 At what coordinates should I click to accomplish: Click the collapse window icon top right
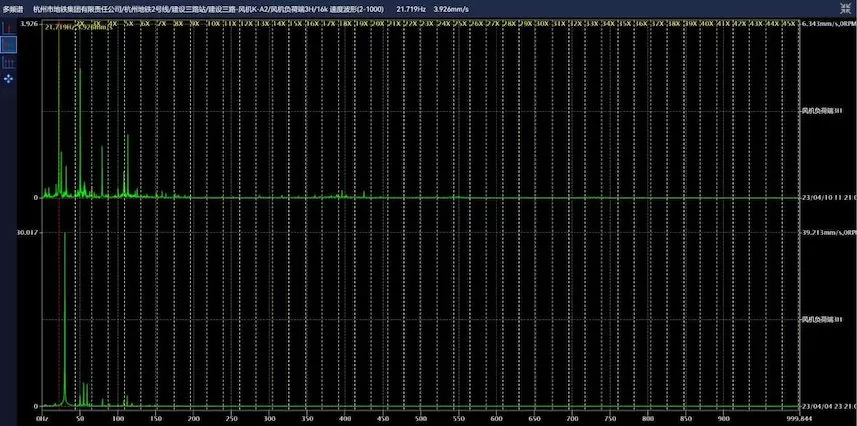point(845,8)
